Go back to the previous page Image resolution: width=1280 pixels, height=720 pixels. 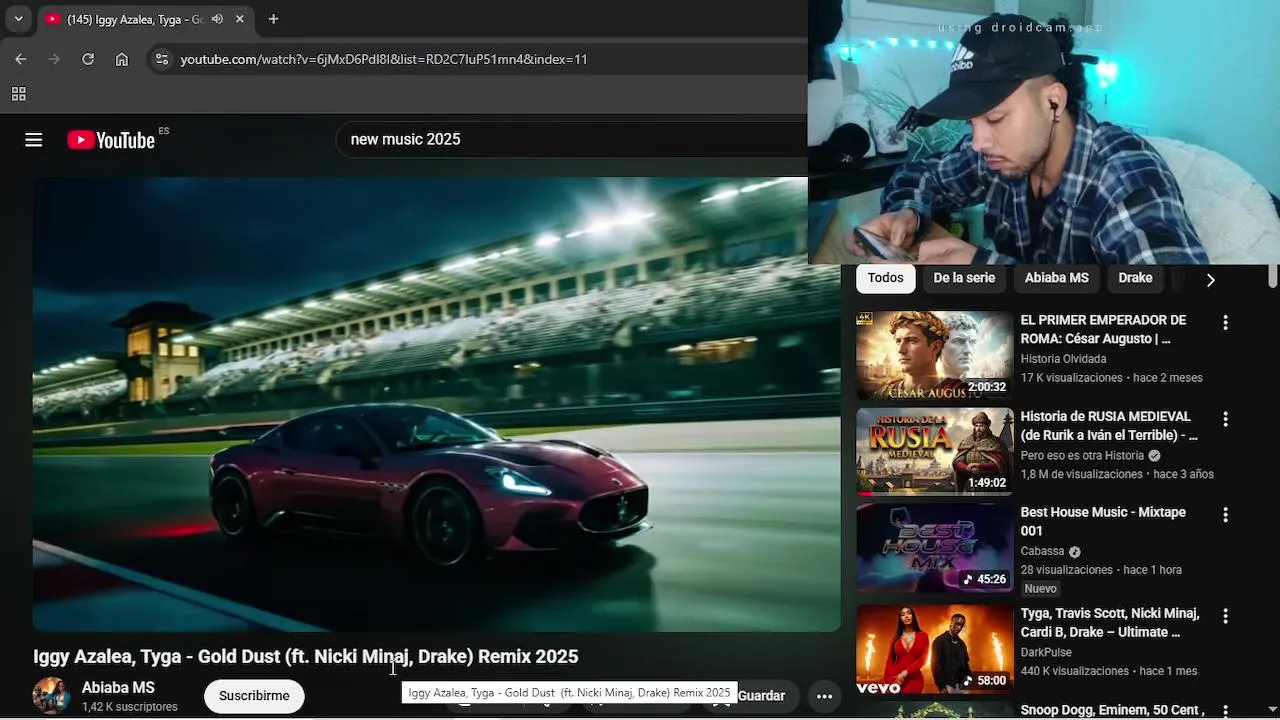[21, 59]
